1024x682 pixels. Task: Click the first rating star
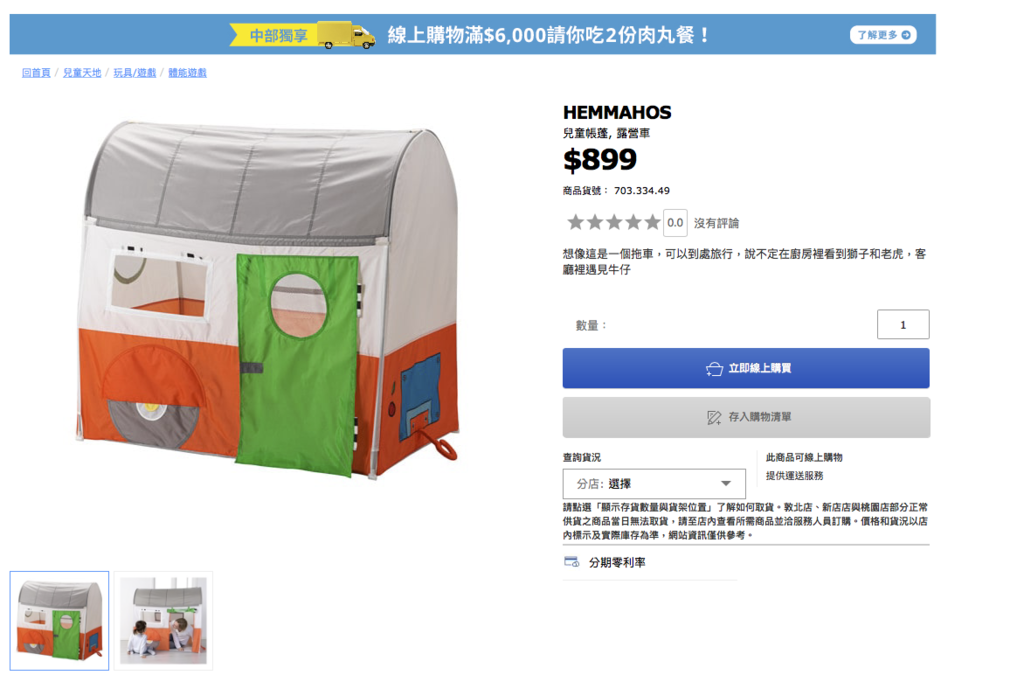(x=575, y=223)
